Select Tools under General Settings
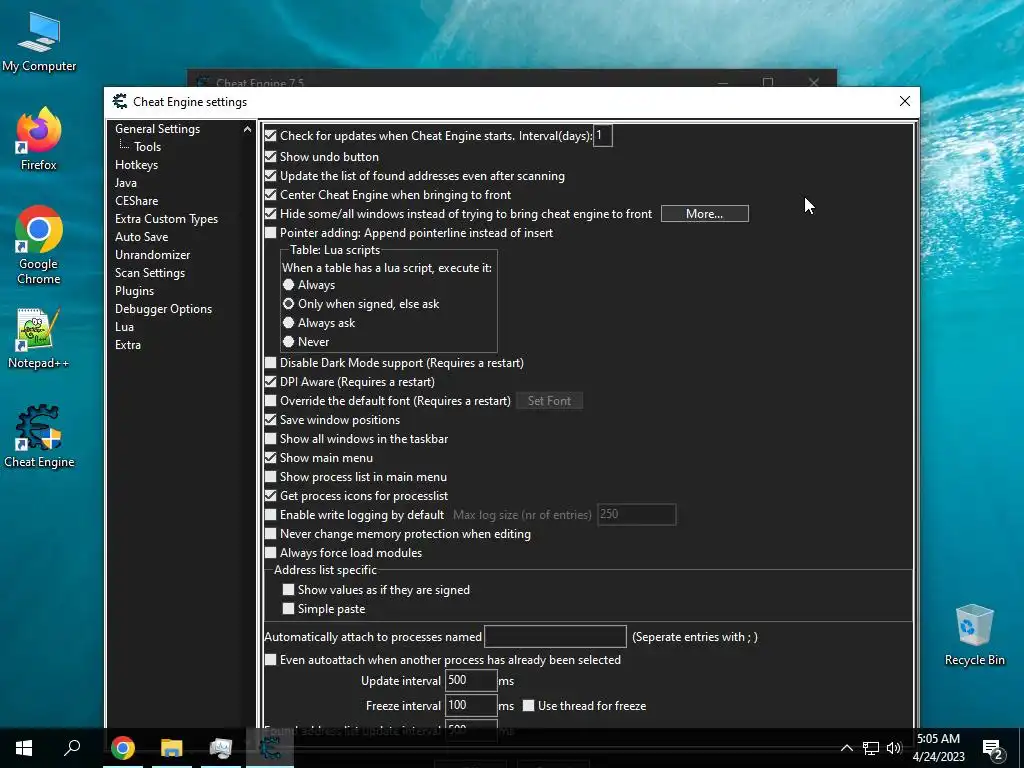 click(x=148, y=147)
